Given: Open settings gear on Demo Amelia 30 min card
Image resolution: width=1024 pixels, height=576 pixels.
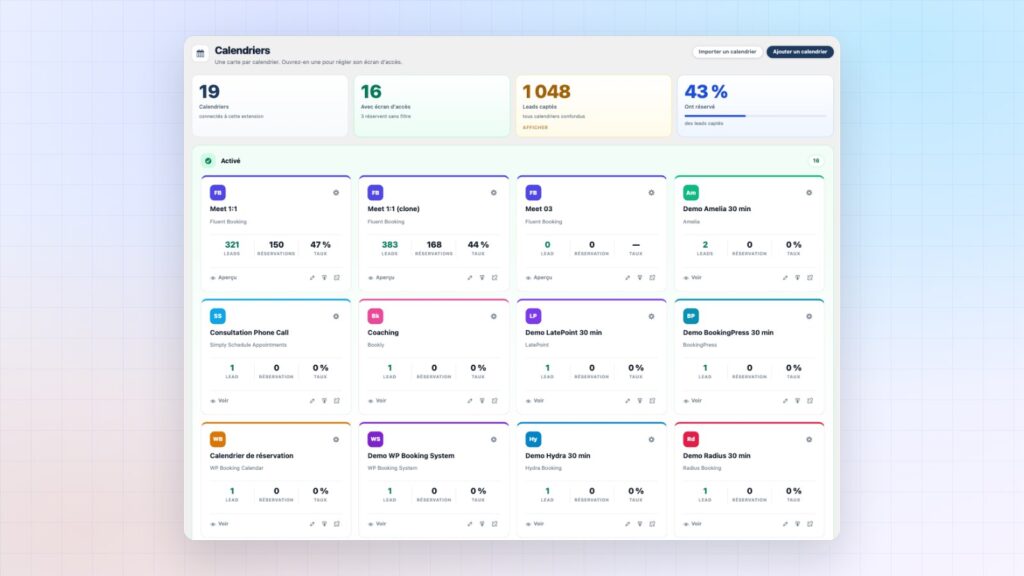Looking at the screenshot, I should coord(809,193).
